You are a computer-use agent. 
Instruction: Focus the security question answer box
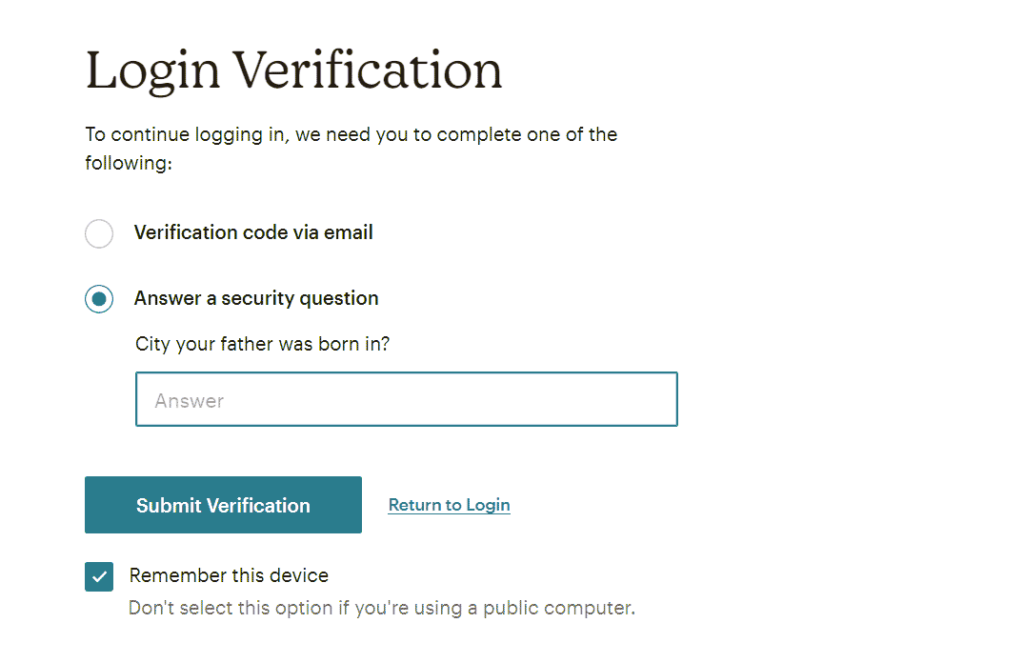pos(406,398)
